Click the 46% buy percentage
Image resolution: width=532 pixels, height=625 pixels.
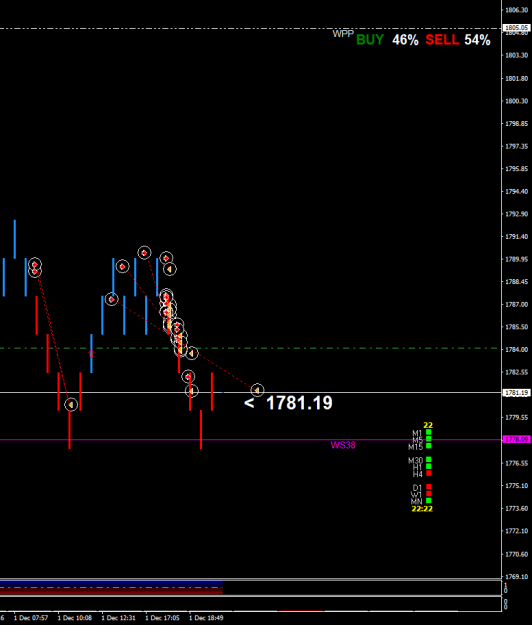(x=405, y=40)
